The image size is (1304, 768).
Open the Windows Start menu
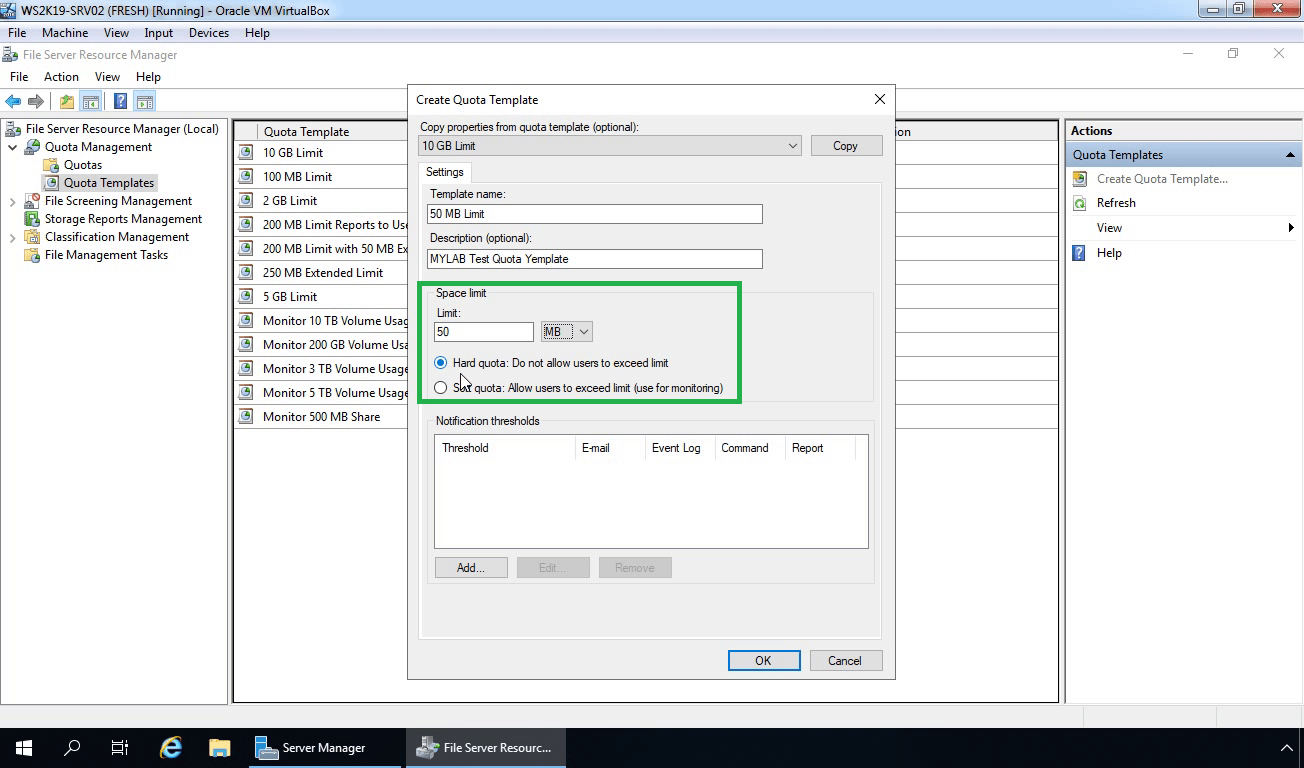[23, 748]
